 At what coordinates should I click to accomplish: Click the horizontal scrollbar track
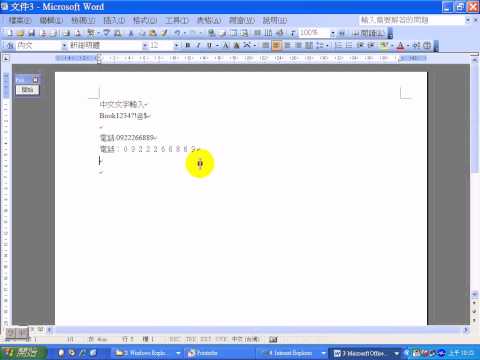(257, 330)
